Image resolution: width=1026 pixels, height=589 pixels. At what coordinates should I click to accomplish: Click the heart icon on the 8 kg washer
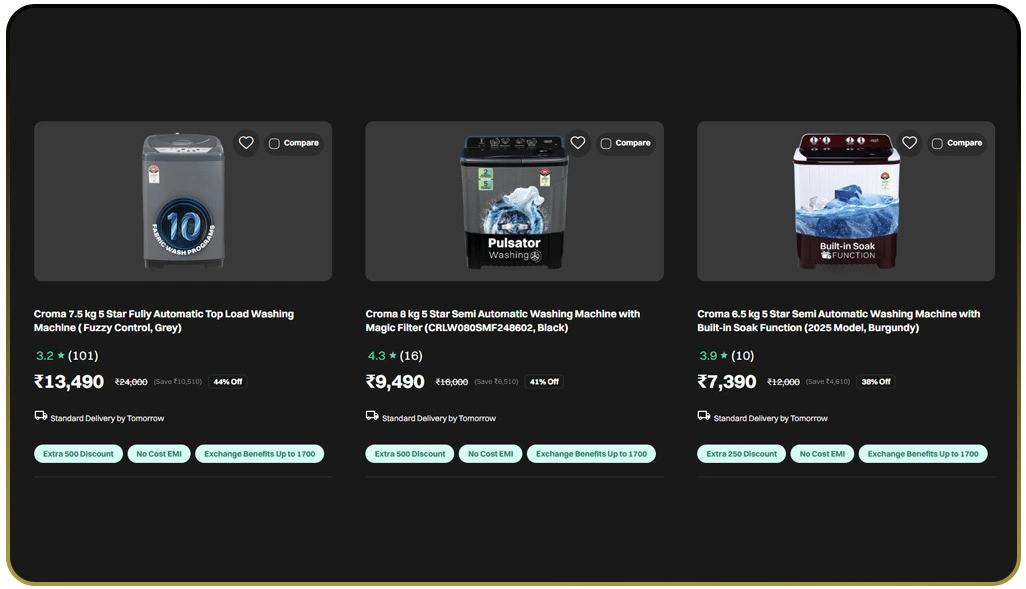click(577, 143)
